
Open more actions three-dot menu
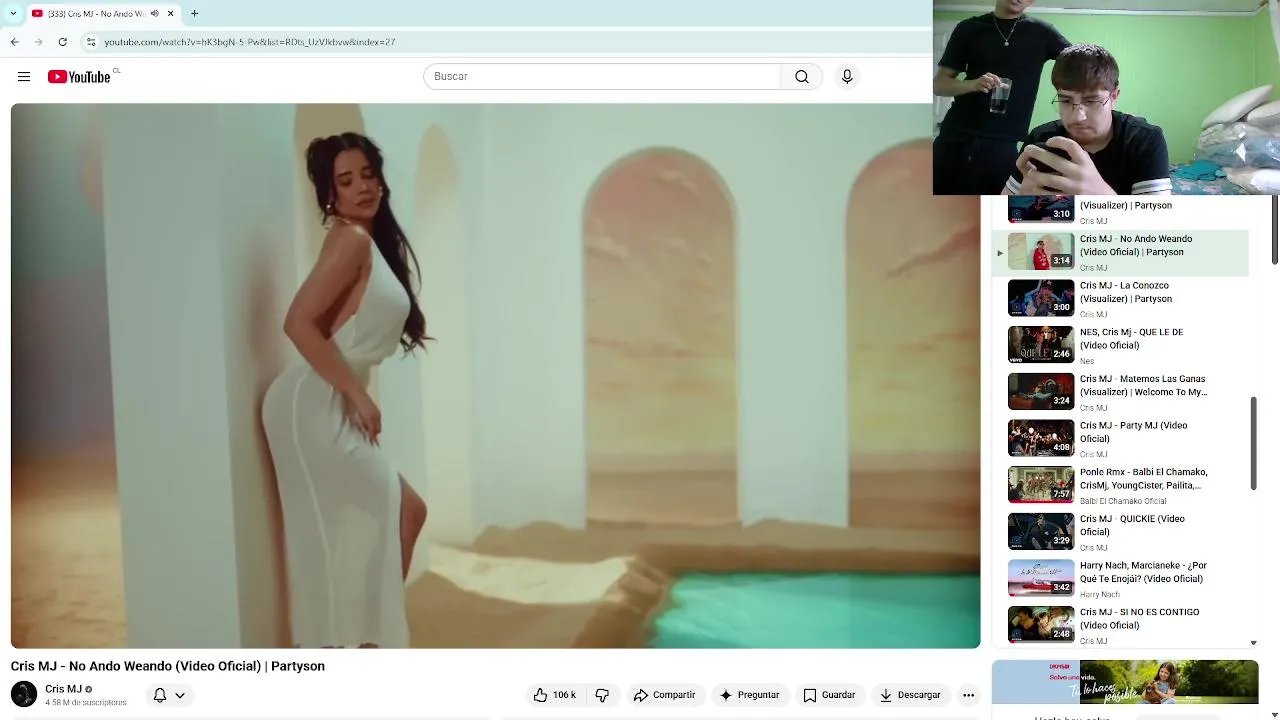pos(968,695)
